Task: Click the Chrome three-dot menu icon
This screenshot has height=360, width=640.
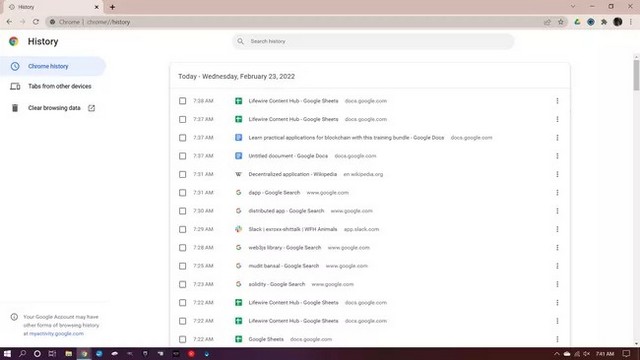Action: (631, 22)
